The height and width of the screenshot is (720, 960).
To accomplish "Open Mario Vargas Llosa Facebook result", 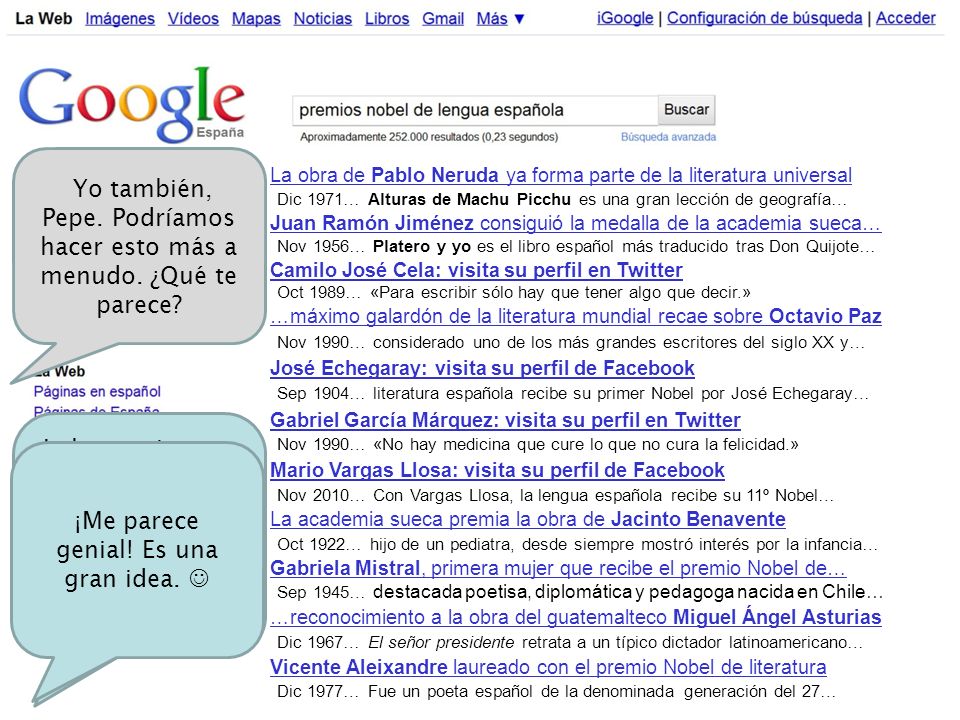I will pyautogui.click(x=497, y=470).
